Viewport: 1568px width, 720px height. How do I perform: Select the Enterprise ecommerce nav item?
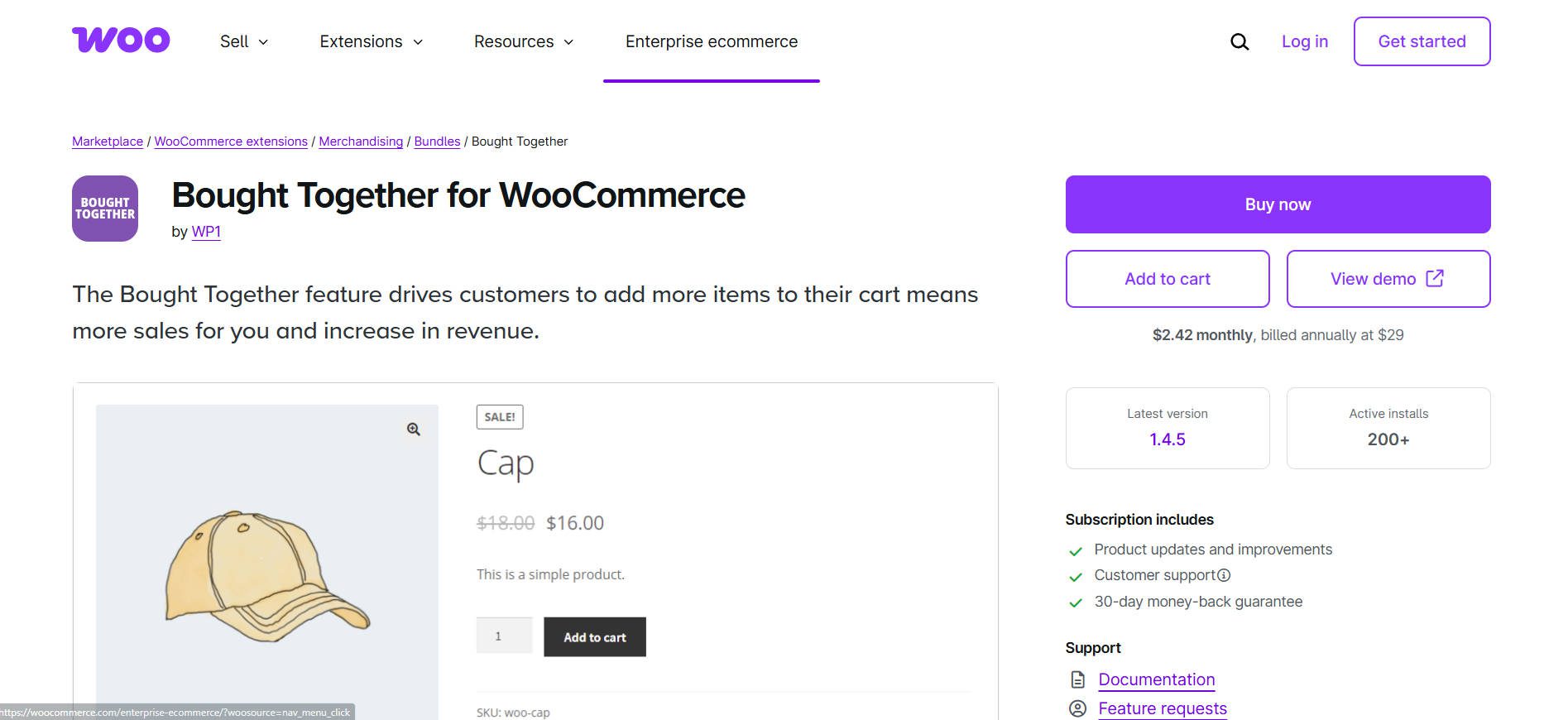pos(711,41)
